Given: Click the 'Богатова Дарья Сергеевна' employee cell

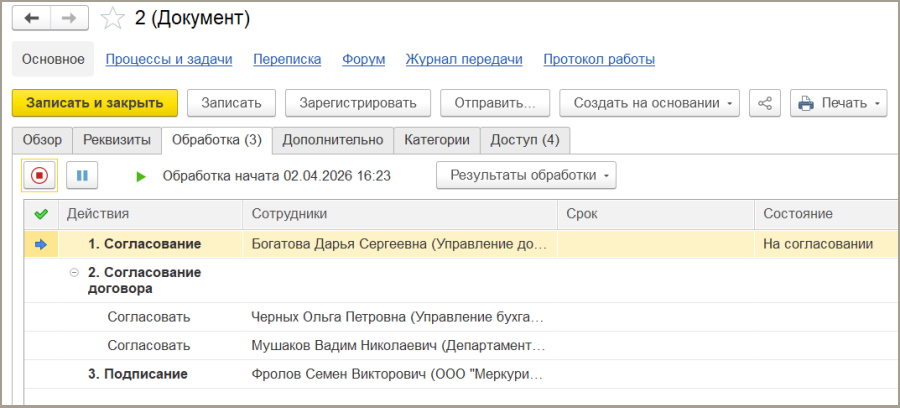Looking at the screenshot, I should (399, 244).
